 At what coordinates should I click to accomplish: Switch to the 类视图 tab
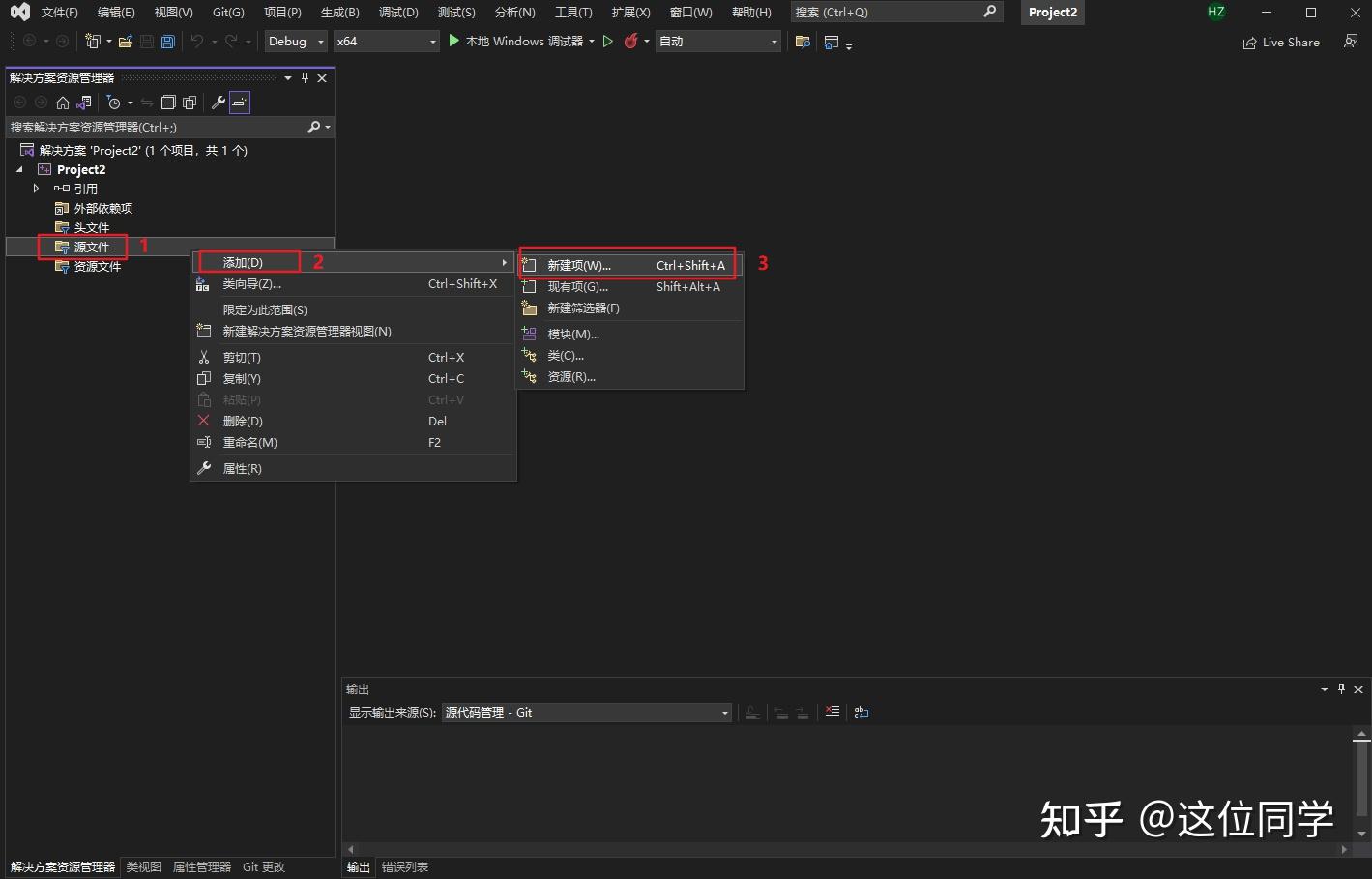[144, 867]
